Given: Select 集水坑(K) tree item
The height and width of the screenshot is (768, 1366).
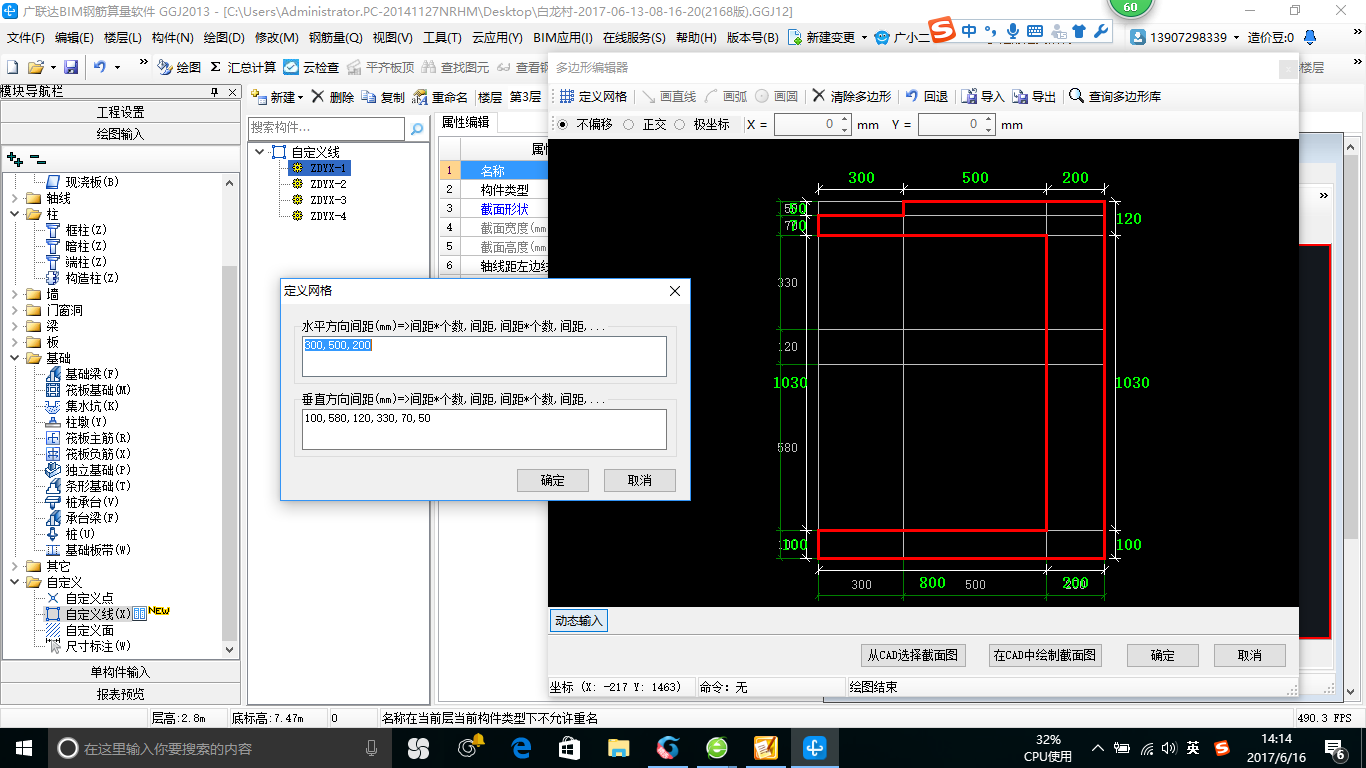Looking at the screenshot, I should pos(92,406).
